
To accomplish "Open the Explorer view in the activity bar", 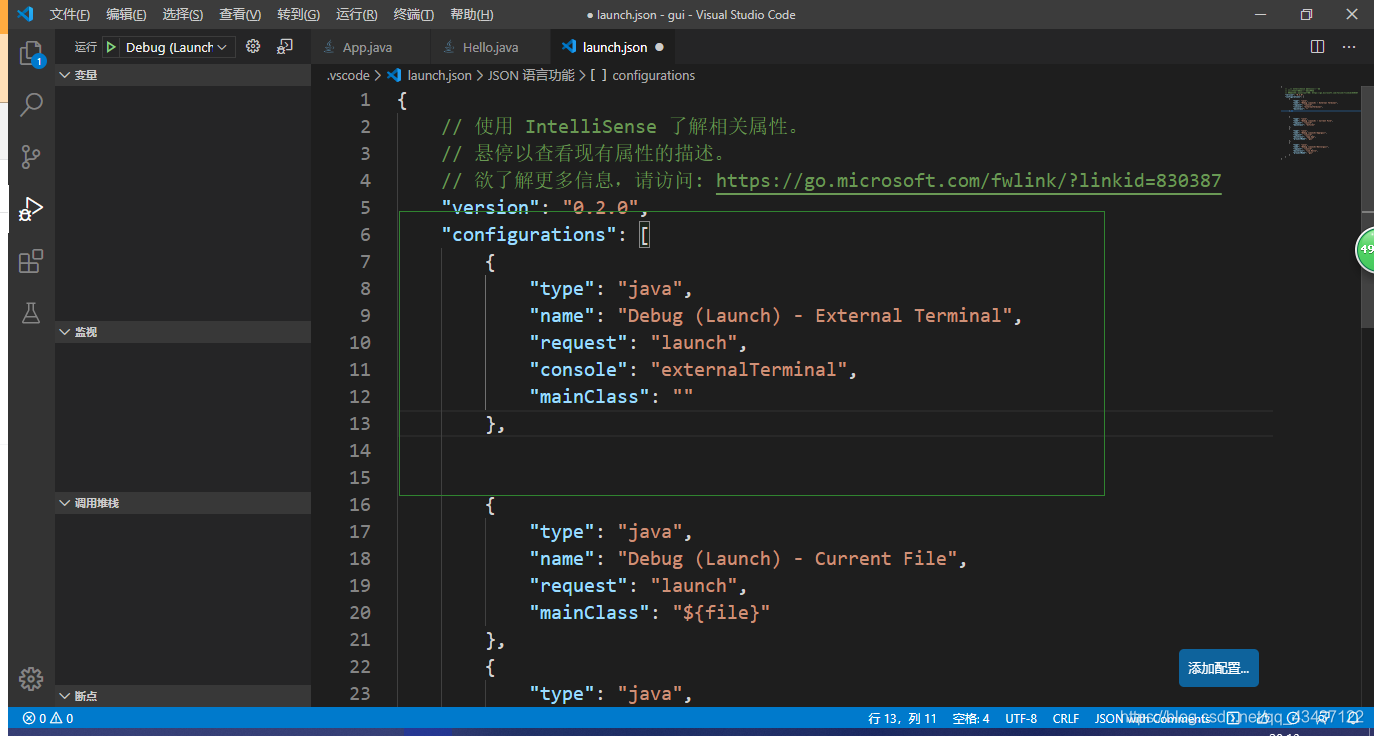I will (x=31, y=53).
